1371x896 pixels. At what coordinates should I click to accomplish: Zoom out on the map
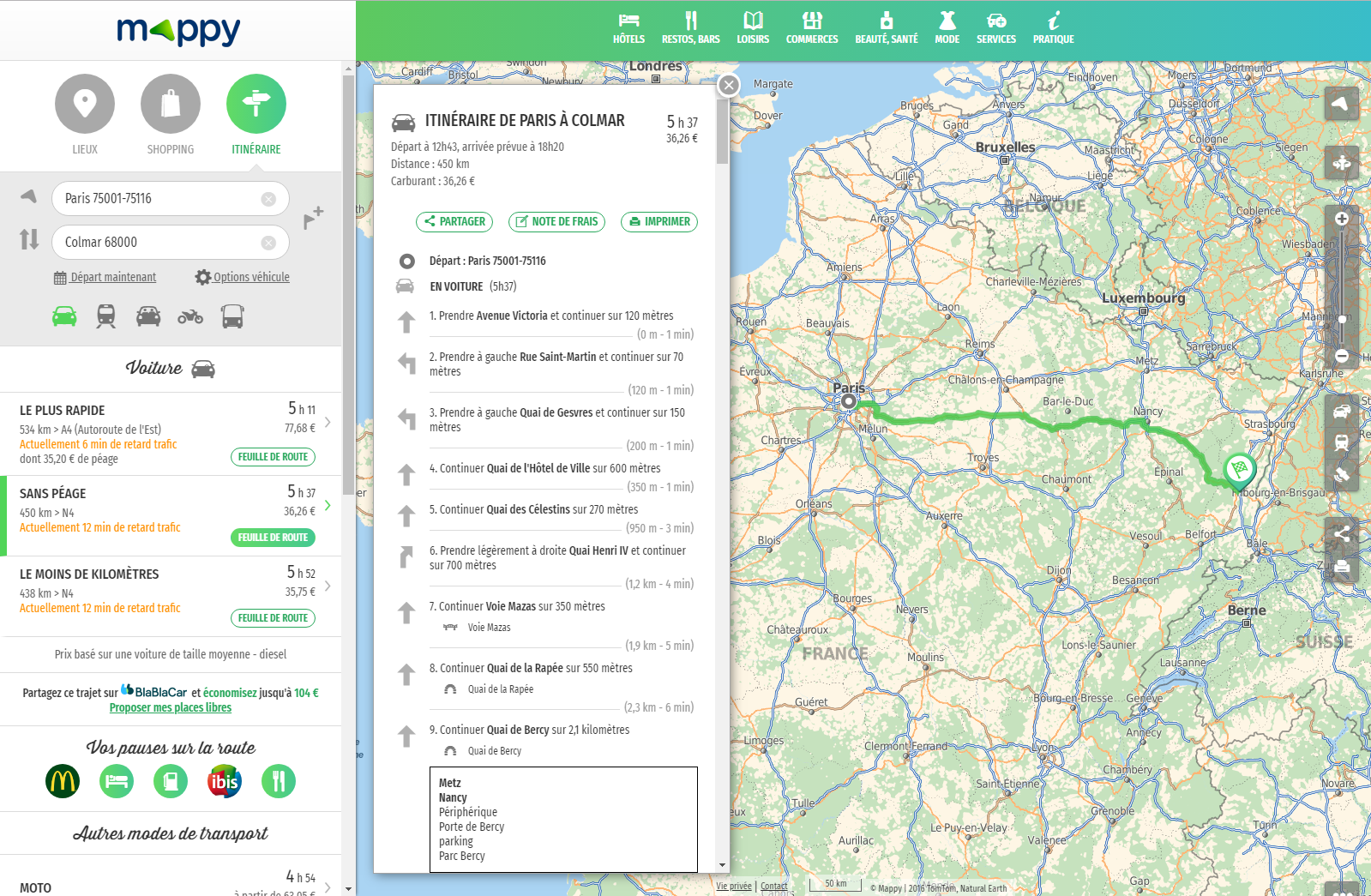[1342, 356]
